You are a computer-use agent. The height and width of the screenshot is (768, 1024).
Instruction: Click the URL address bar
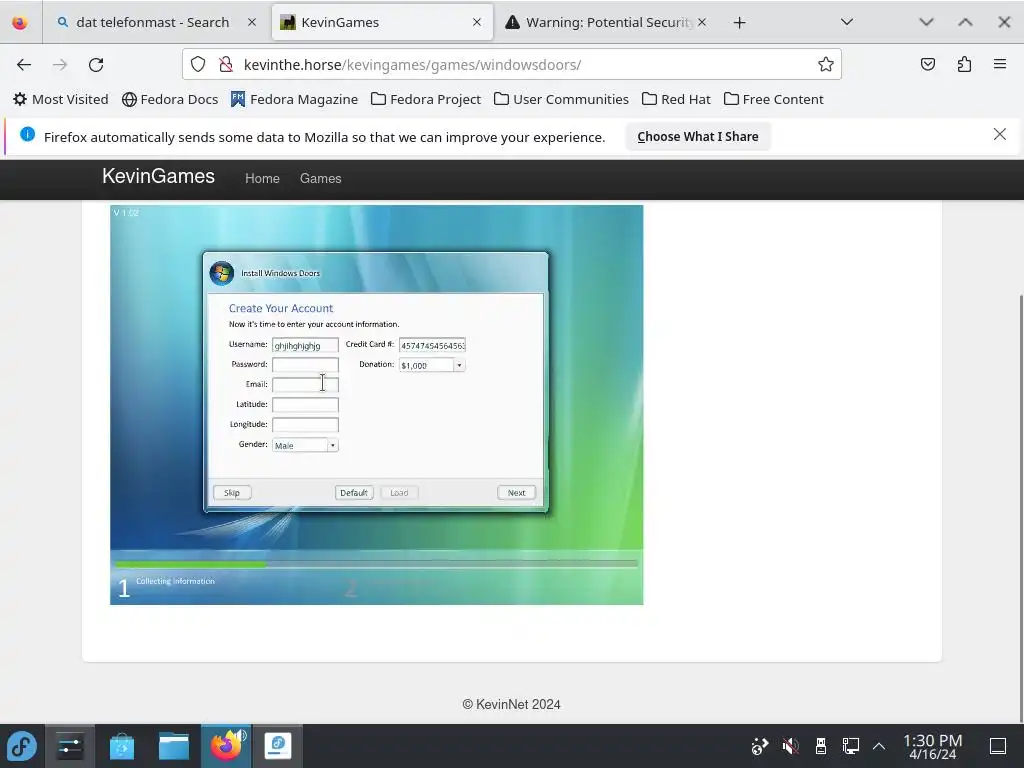point(511,64)
